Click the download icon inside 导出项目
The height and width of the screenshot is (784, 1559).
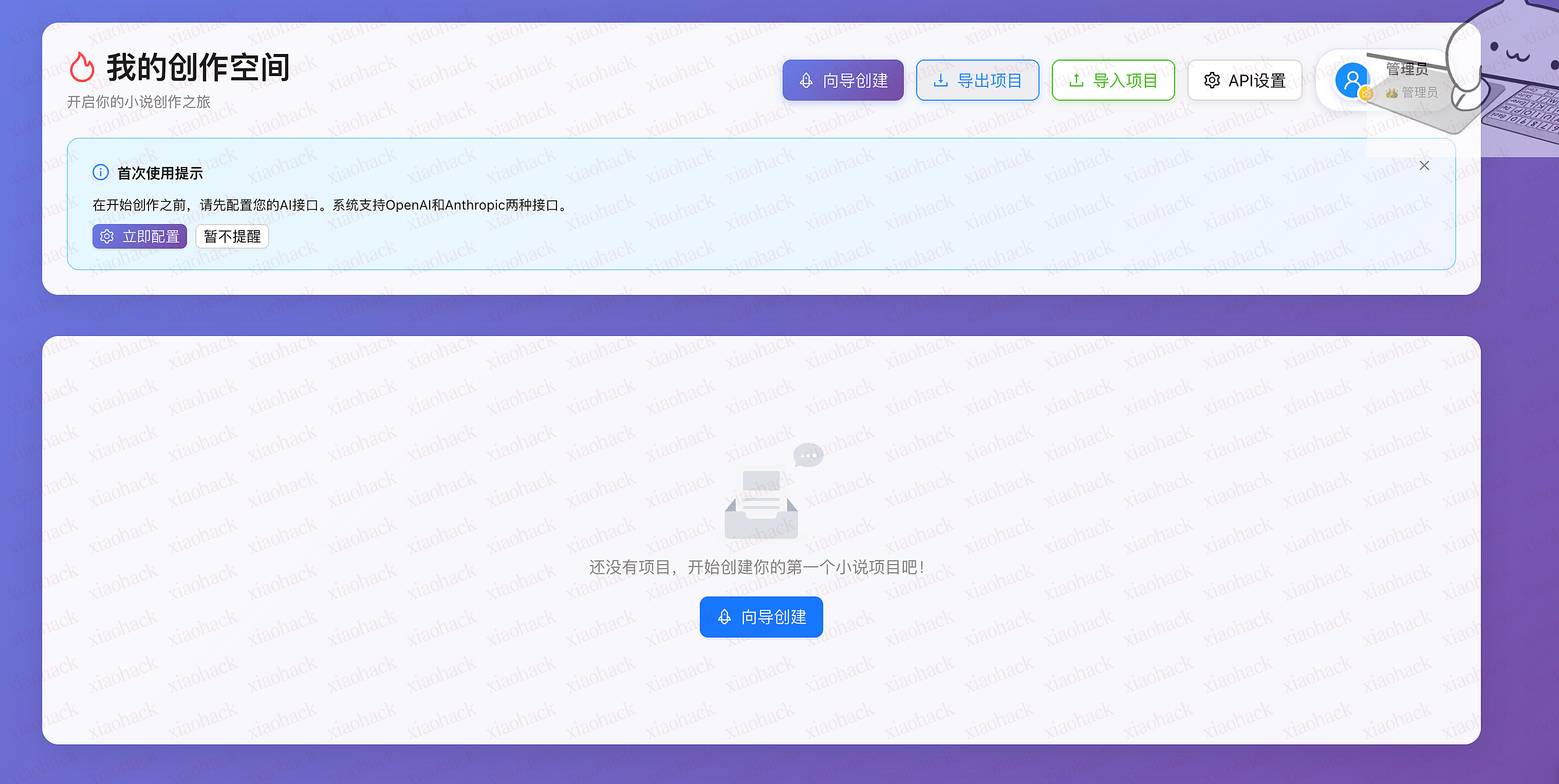point(940,80)
